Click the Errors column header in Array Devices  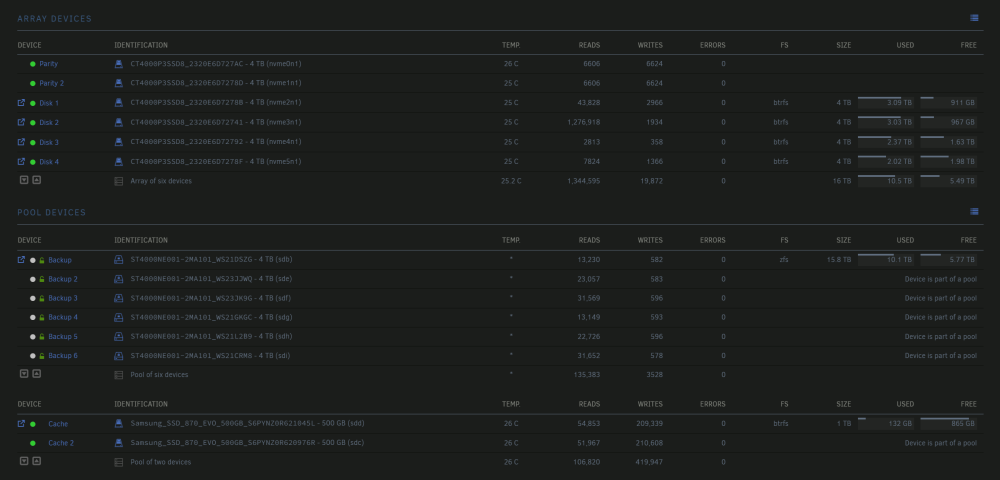coord(712,45)
